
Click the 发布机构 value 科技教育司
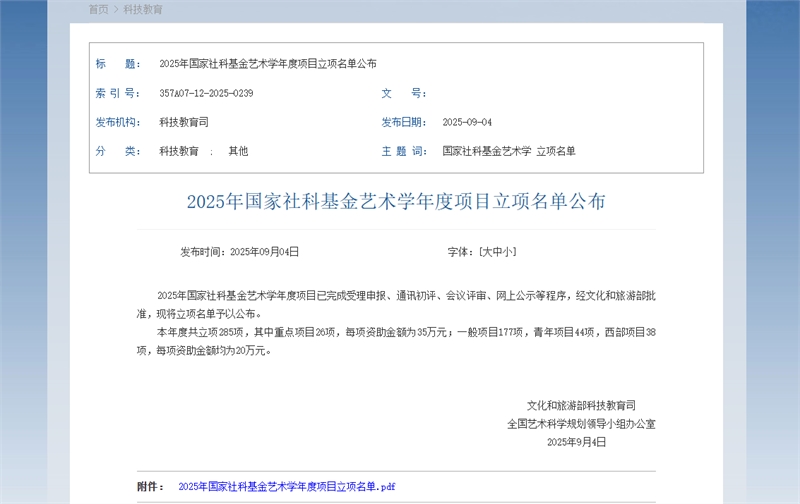pyautogui.click(x=184, y=122)
